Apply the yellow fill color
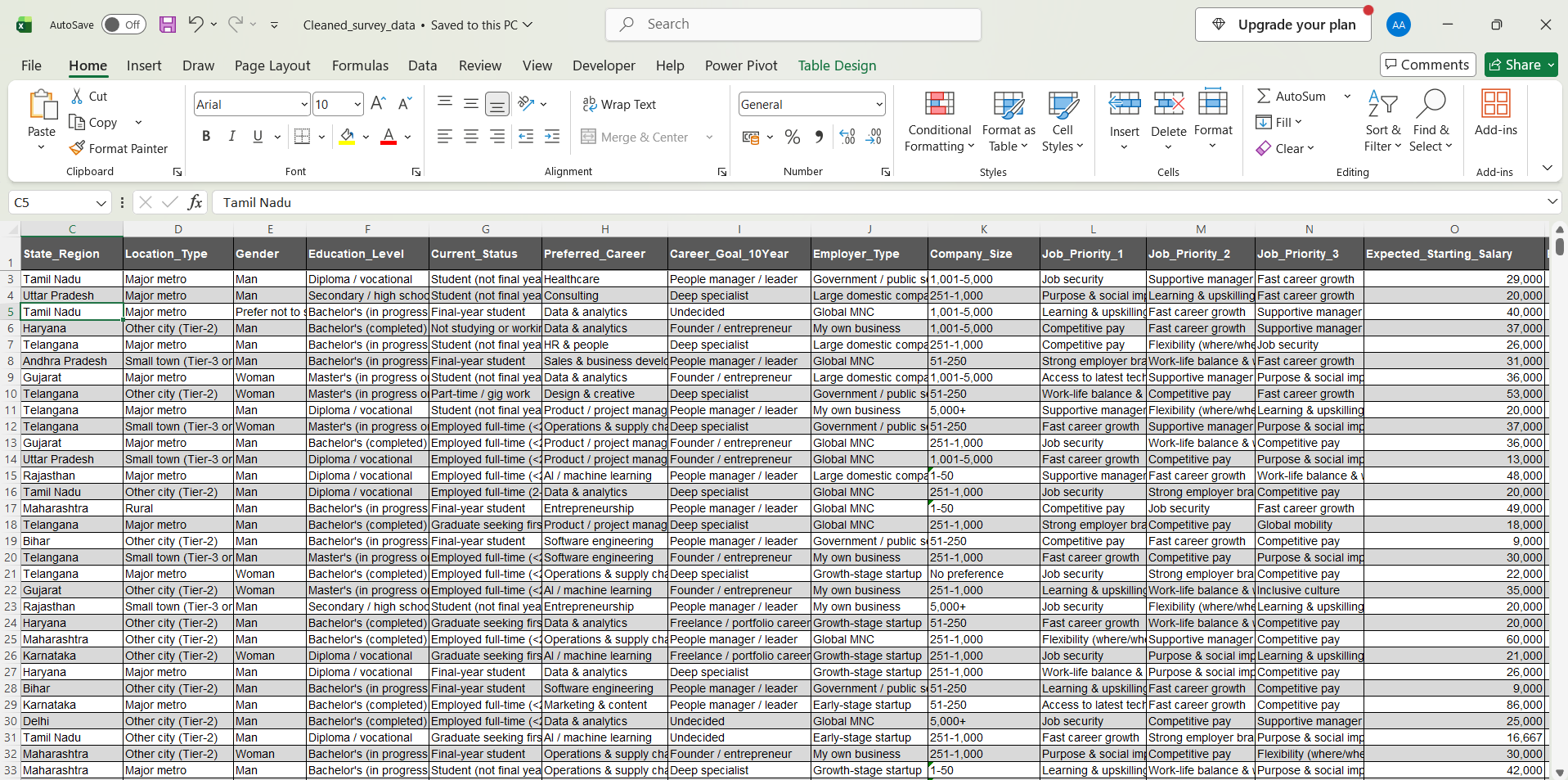 [x=347, y=137]
